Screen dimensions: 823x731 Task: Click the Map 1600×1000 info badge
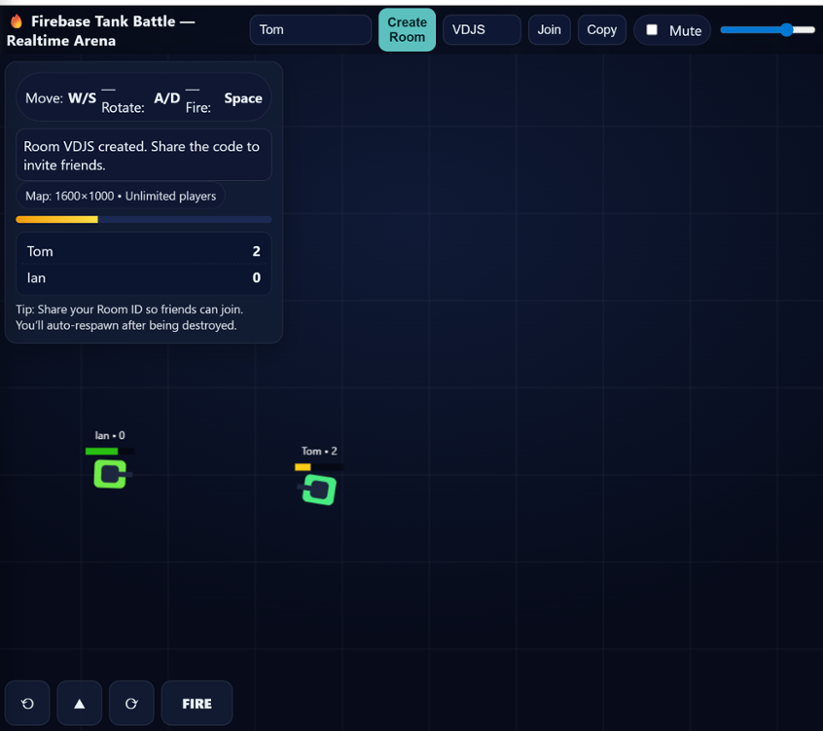(120, 196)
